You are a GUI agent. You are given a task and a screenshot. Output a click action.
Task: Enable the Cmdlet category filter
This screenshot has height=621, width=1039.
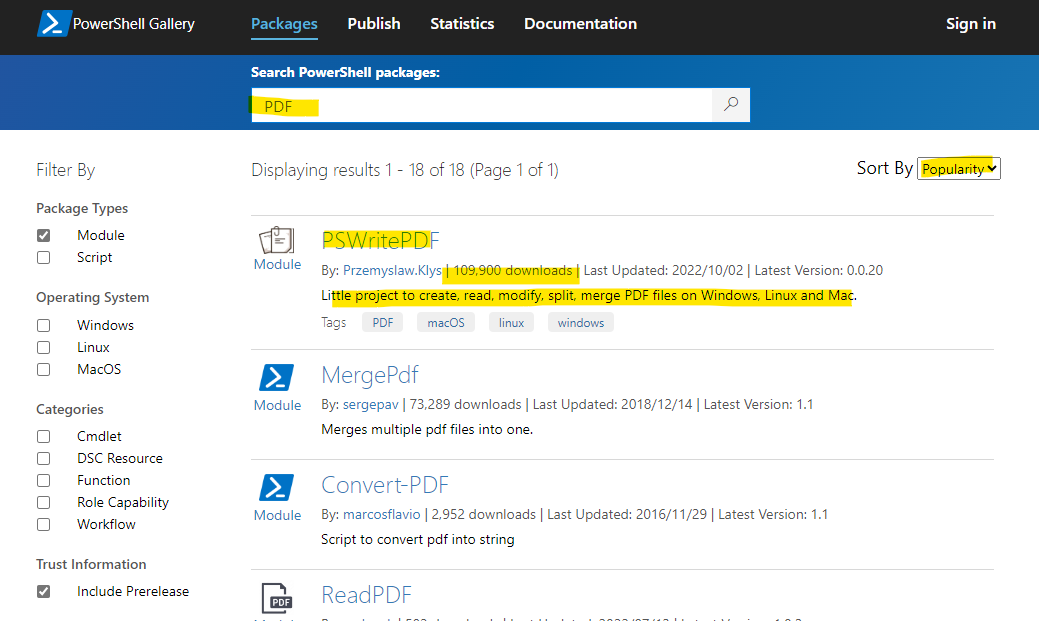(43, 435)
